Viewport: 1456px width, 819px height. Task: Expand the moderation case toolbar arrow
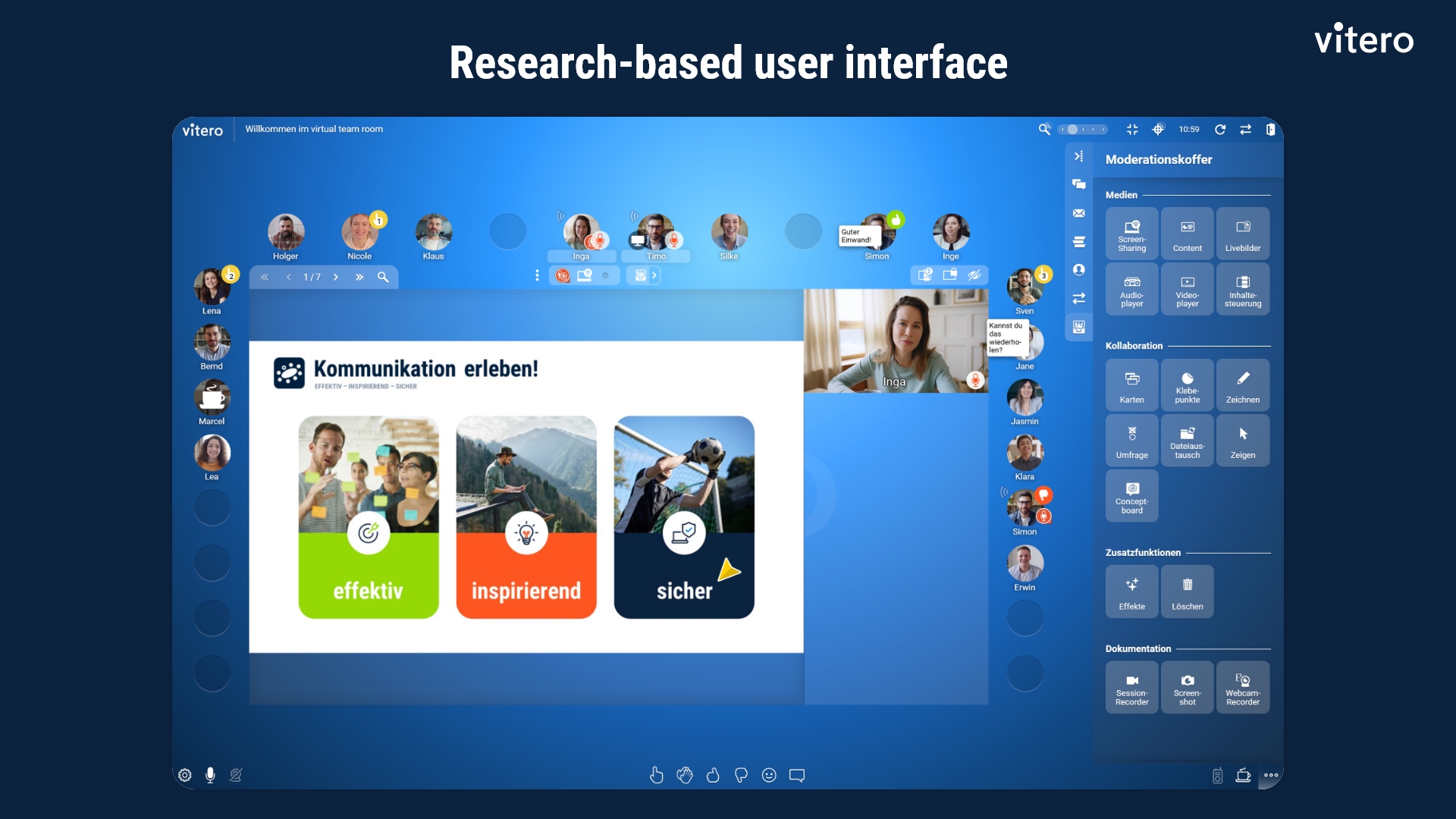coord(655,275)
